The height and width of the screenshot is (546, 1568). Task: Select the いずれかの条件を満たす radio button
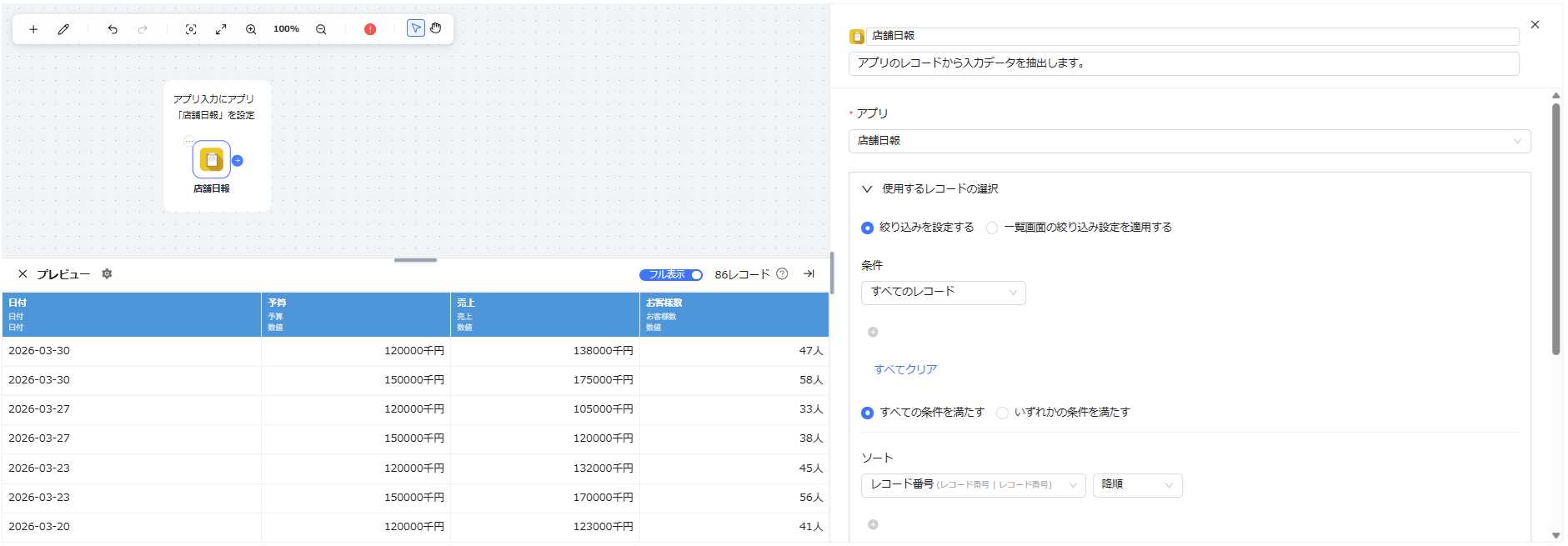tap(1003, 413)
